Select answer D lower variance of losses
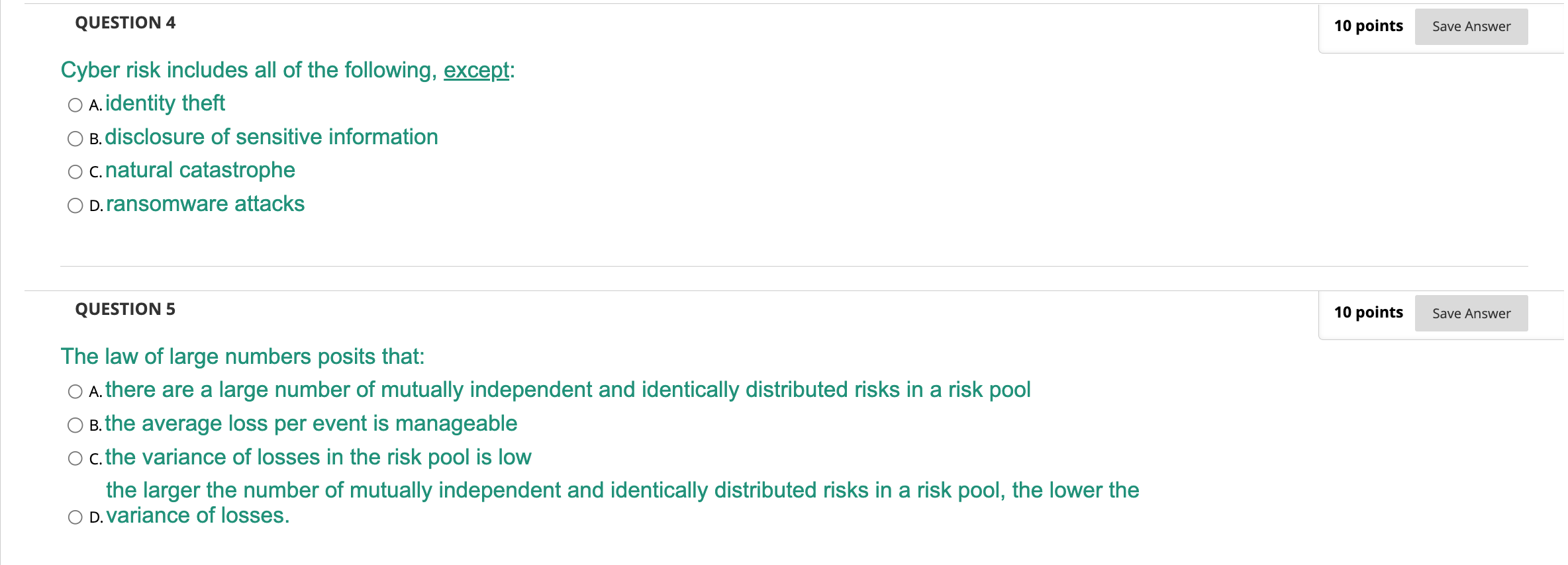This screenshot has height=565, width=1568. pos(75,516)
